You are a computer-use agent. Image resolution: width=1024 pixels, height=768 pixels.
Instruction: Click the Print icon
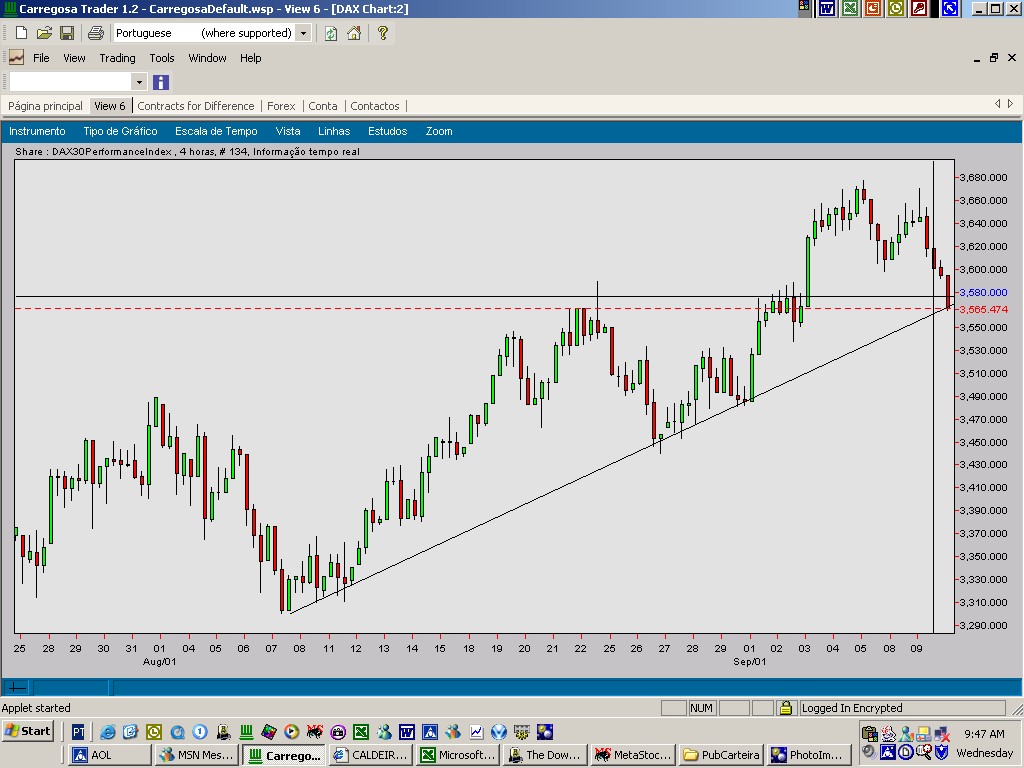pyautogui.click(x=95, y=33)
